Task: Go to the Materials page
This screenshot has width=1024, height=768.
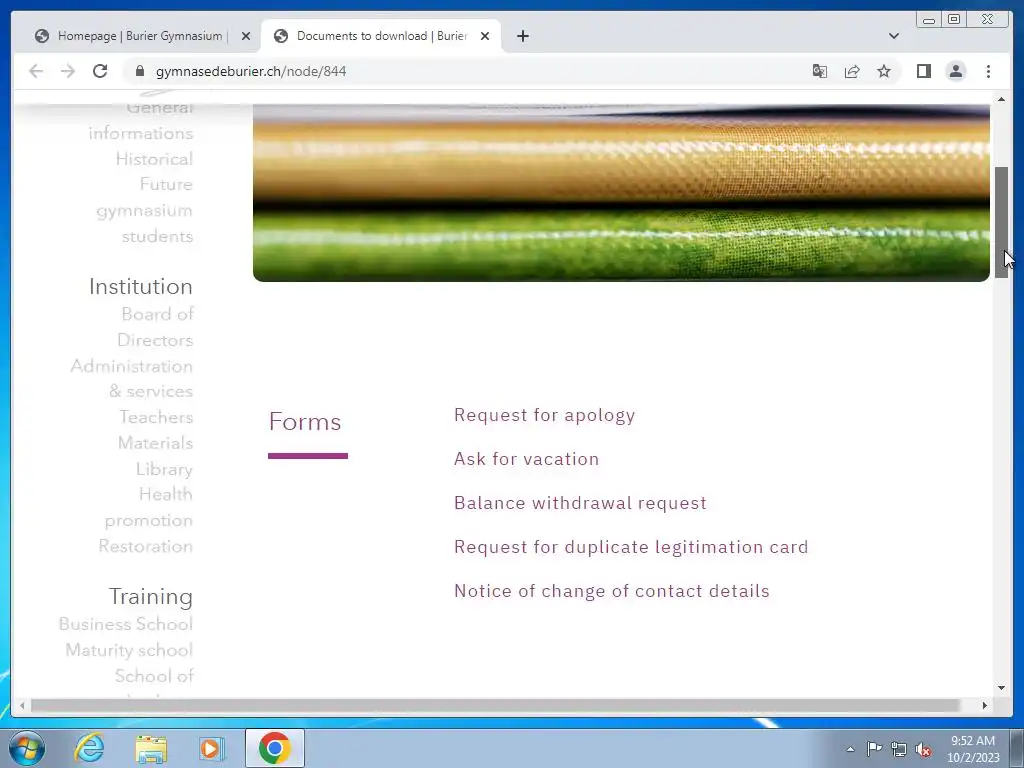Action: coord(155,443)
